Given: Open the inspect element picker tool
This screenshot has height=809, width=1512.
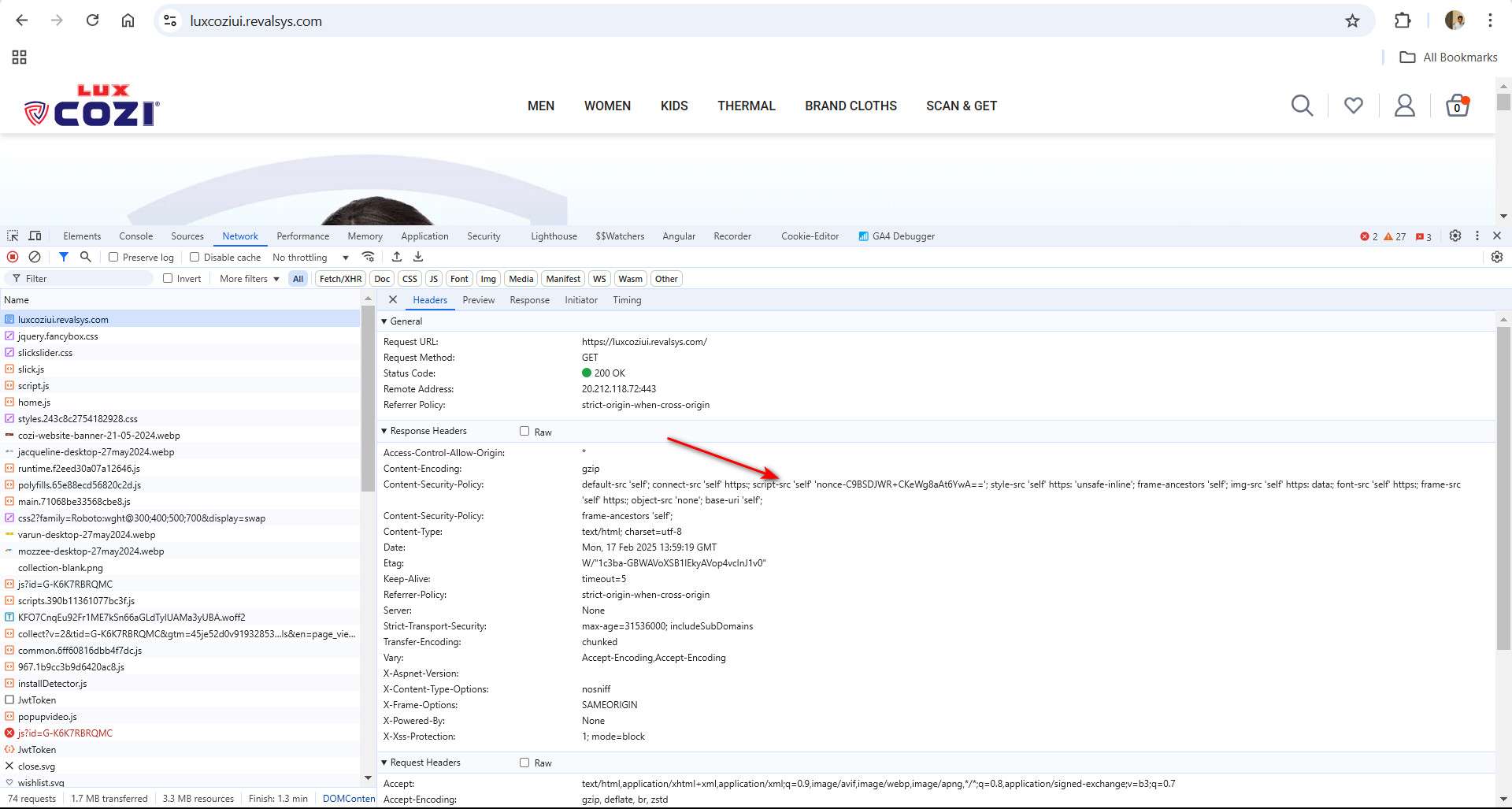Looking at the screenshot, I should click(x=13, y=236).
